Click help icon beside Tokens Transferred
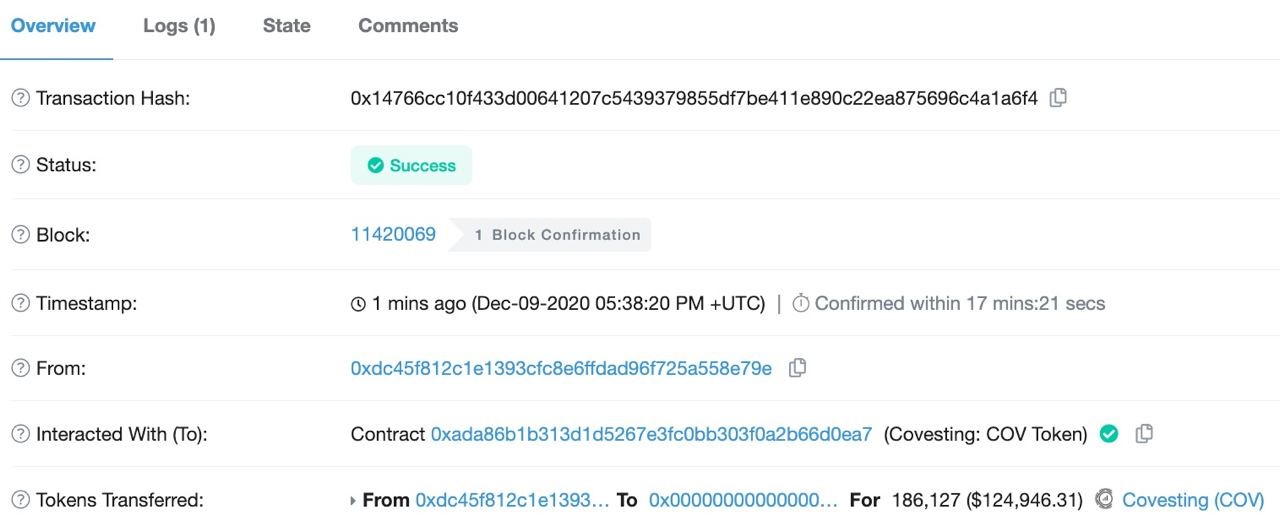1280x532 pixels. click(x=20, y=499)
